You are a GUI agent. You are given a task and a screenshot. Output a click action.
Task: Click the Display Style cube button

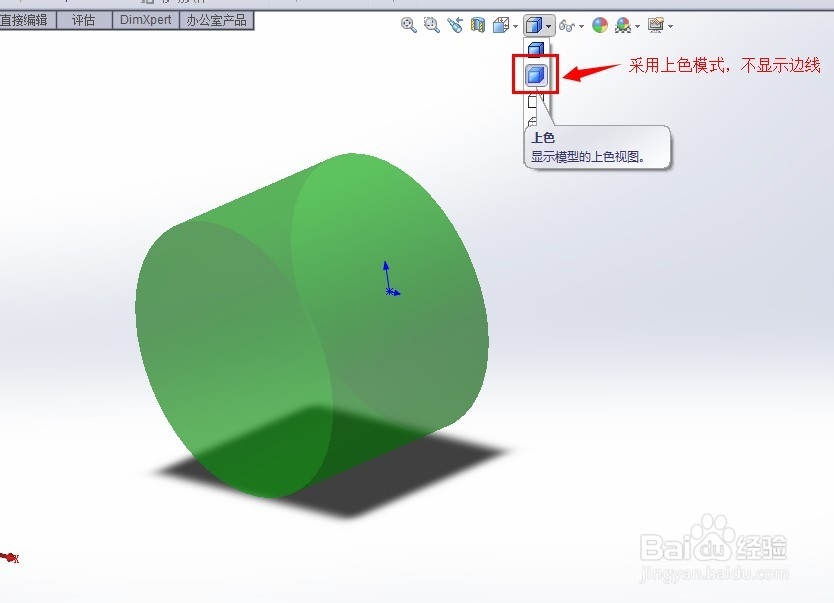tap(533, 25)
